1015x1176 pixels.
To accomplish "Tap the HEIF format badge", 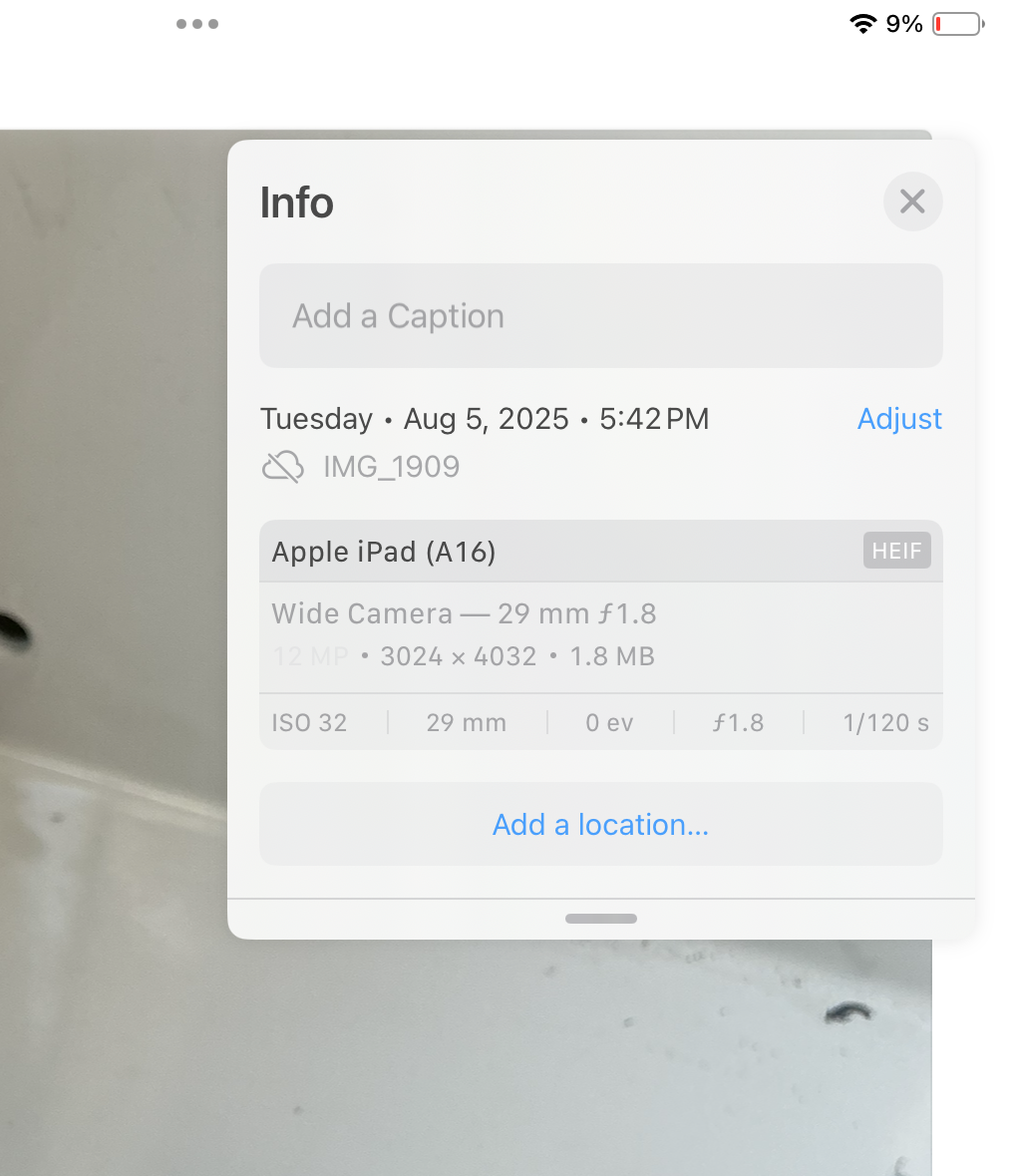I will (x=896, y=551).
